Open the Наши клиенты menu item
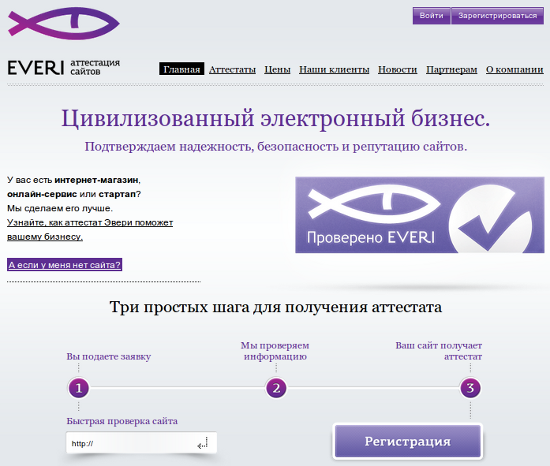This screenshot has height=466, width=550. 334,69
